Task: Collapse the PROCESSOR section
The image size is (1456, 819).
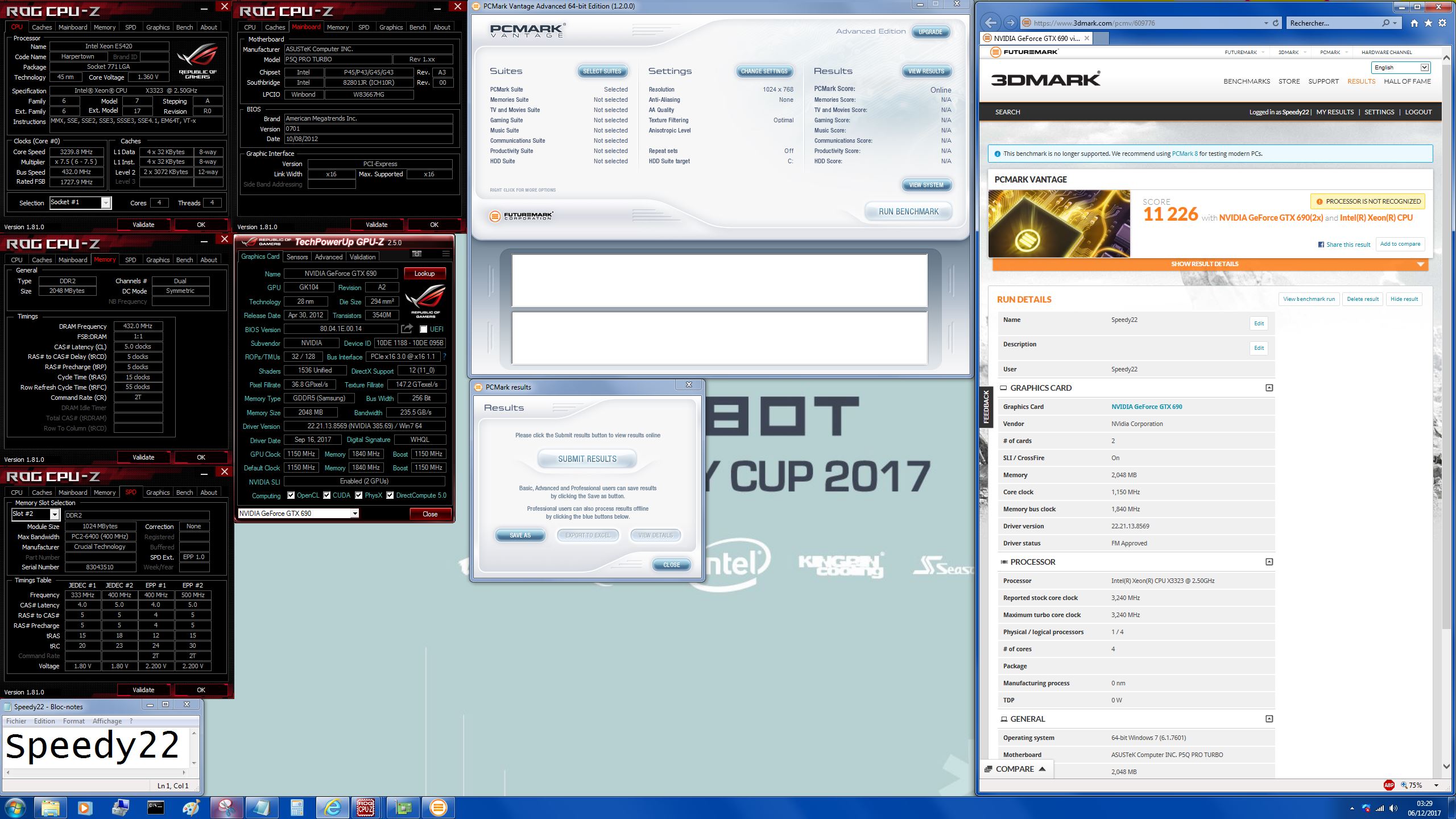Action: pos(1269,562)
